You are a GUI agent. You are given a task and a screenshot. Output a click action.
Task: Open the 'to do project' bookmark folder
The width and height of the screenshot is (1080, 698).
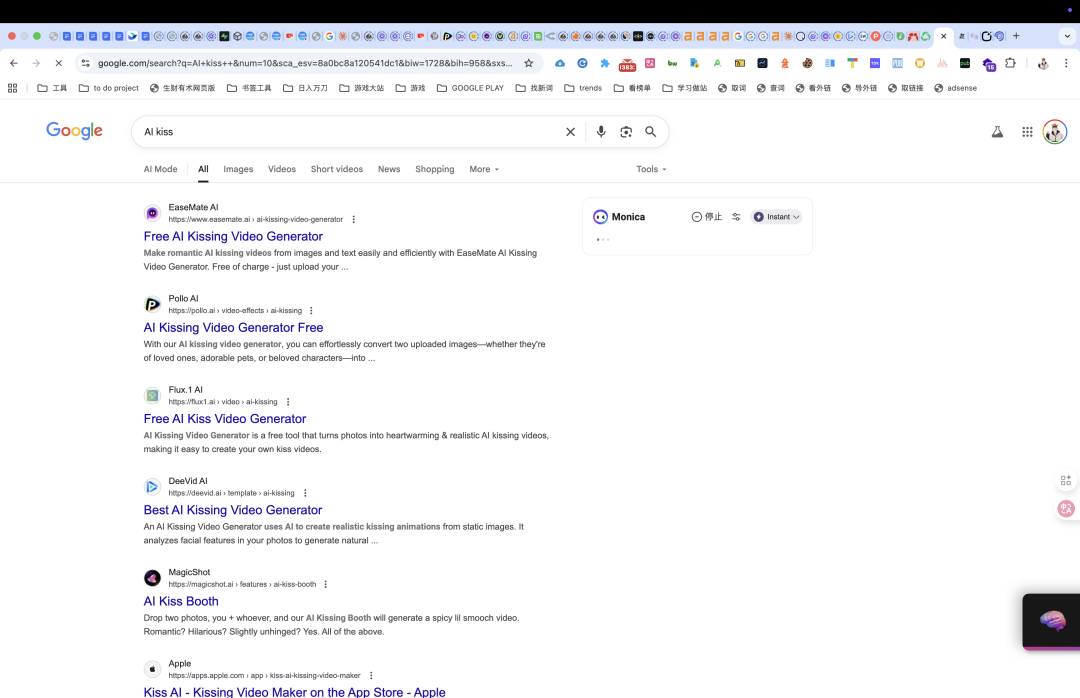[x=109, y=88]
